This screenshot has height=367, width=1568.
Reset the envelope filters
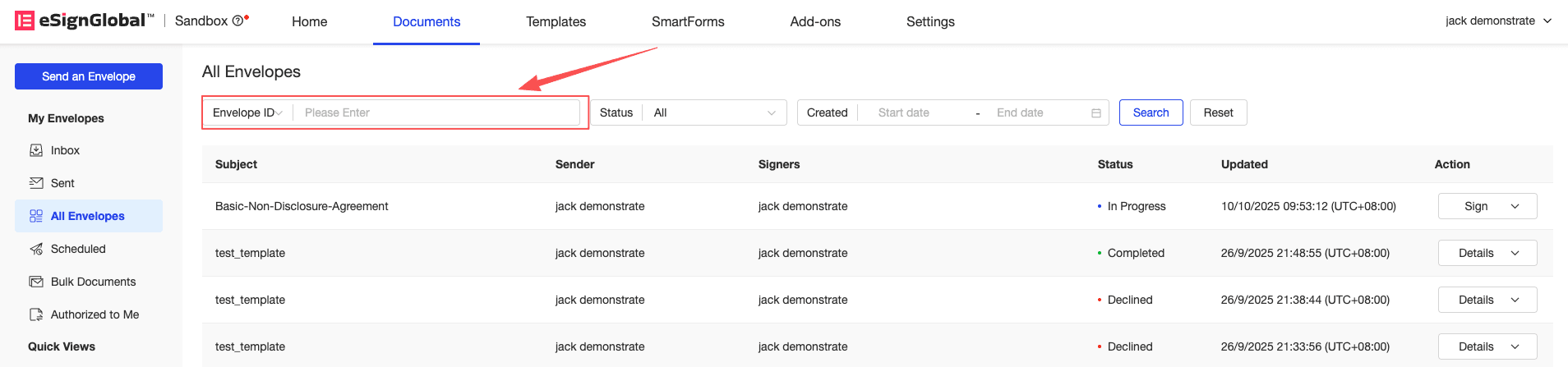pyautogui.click(x=1218, y=112)
